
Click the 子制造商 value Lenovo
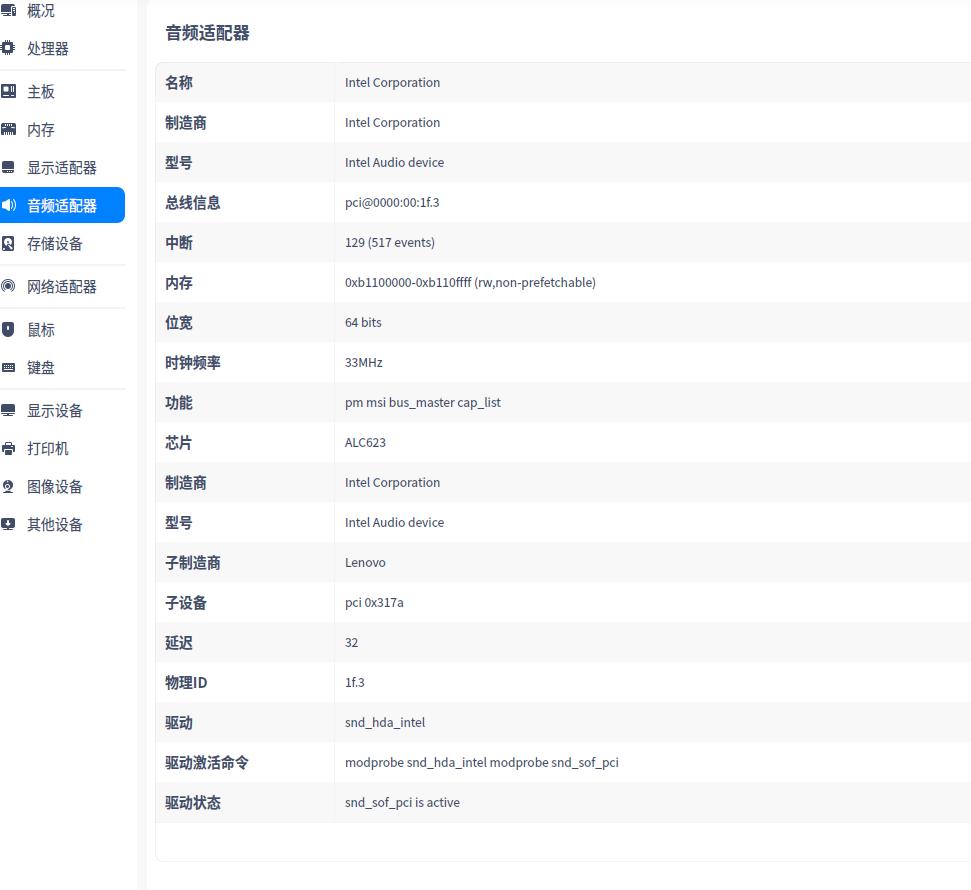pos(365,562)
